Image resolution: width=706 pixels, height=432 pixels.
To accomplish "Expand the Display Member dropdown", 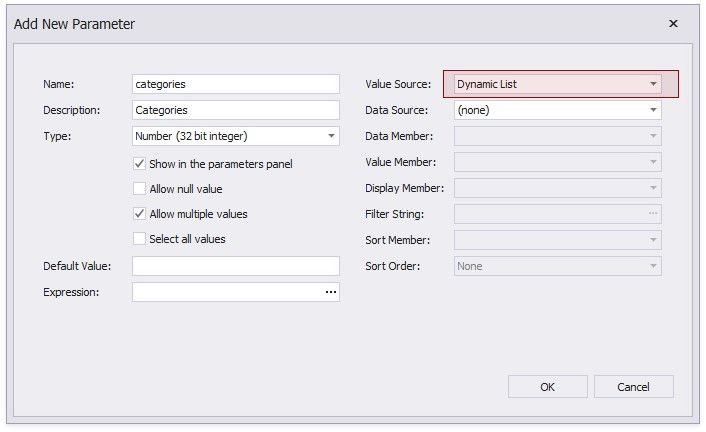I will [x=653, y=188].
